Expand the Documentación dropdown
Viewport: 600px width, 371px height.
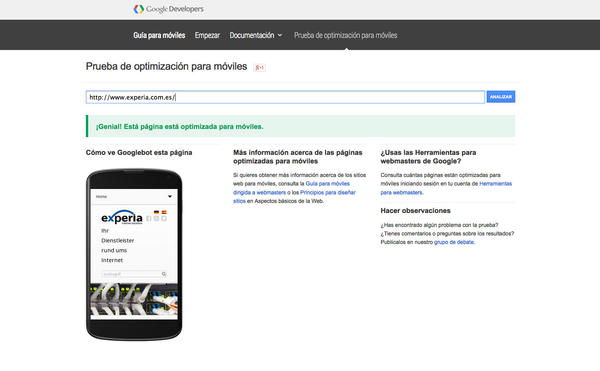pyautogui.click(x=256, y=35)
